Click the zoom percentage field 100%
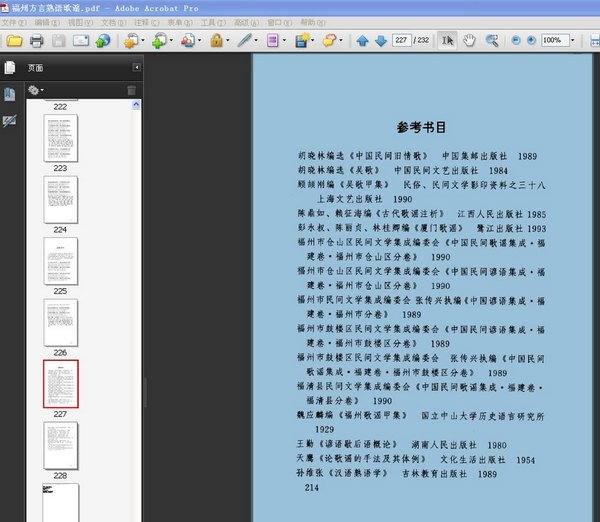Image resolution: width=600 pixels, height=522 pixels. (x=555, y=40)
